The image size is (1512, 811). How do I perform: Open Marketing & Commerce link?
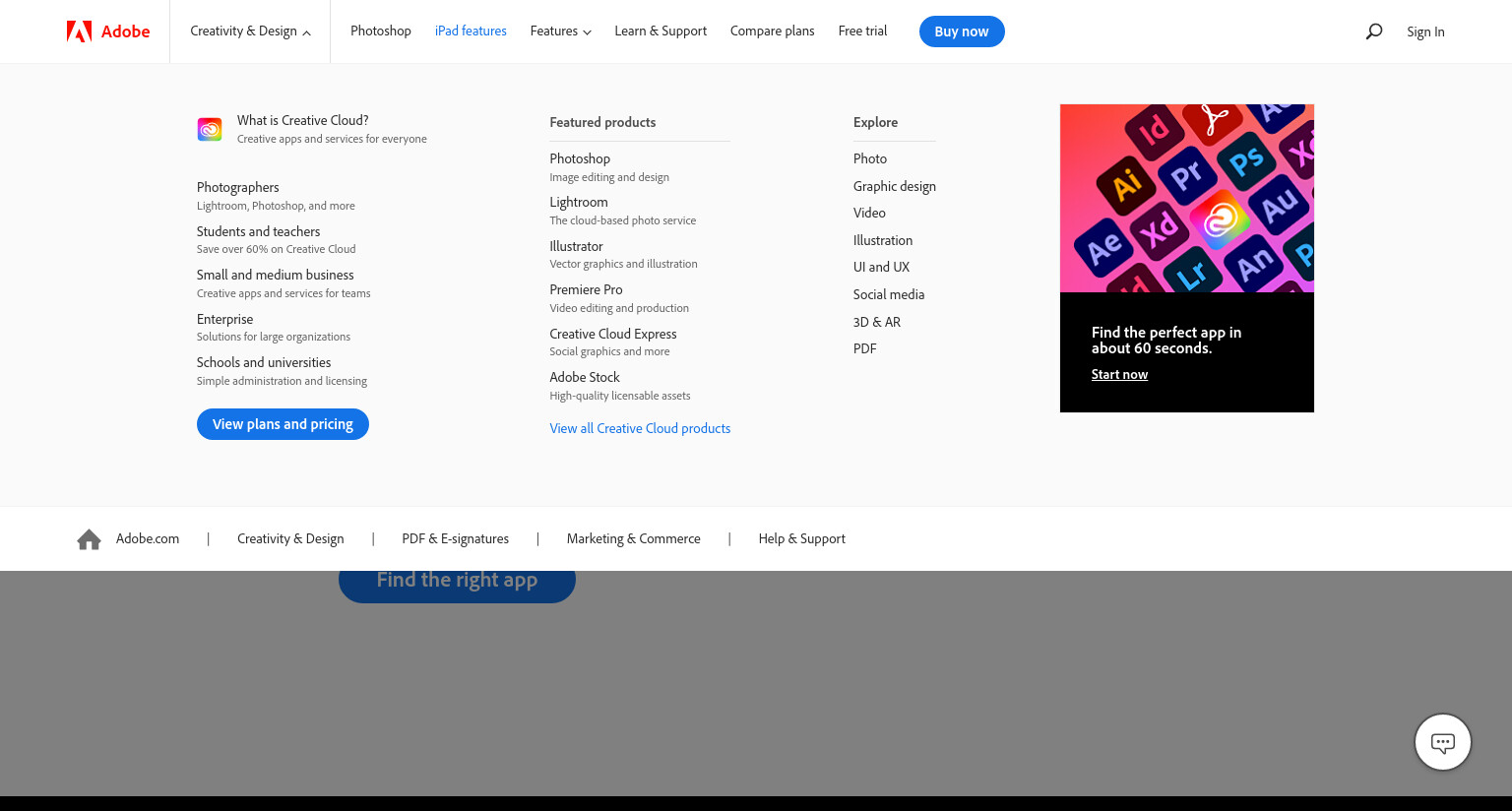click(x=634, y=538)
